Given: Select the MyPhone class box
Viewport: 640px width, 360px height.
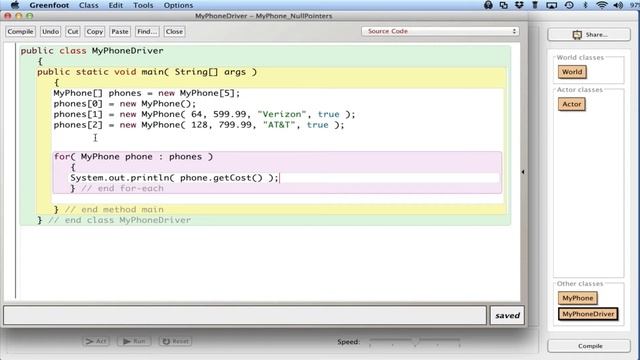Looking at the screenshot, I should [578, 298].
